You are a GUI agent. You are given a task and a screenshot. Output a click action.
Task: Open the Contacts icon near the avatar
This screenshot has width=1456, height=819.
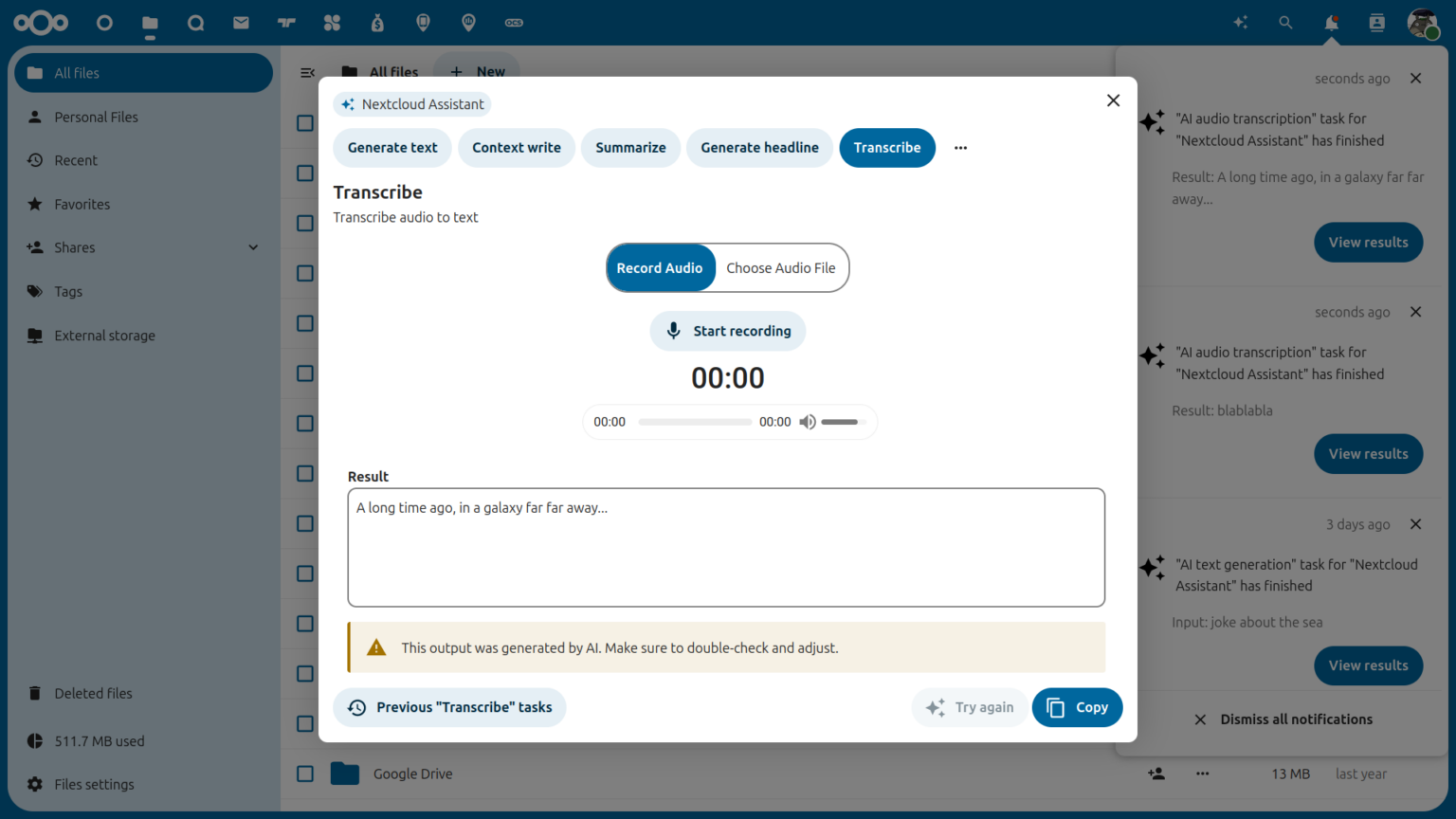[x=1375, y=23]
